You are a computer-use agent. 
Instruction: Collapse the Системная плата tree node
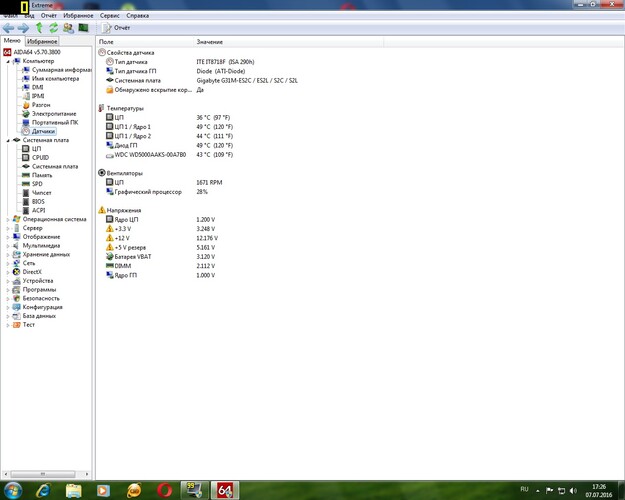point(8,140)
